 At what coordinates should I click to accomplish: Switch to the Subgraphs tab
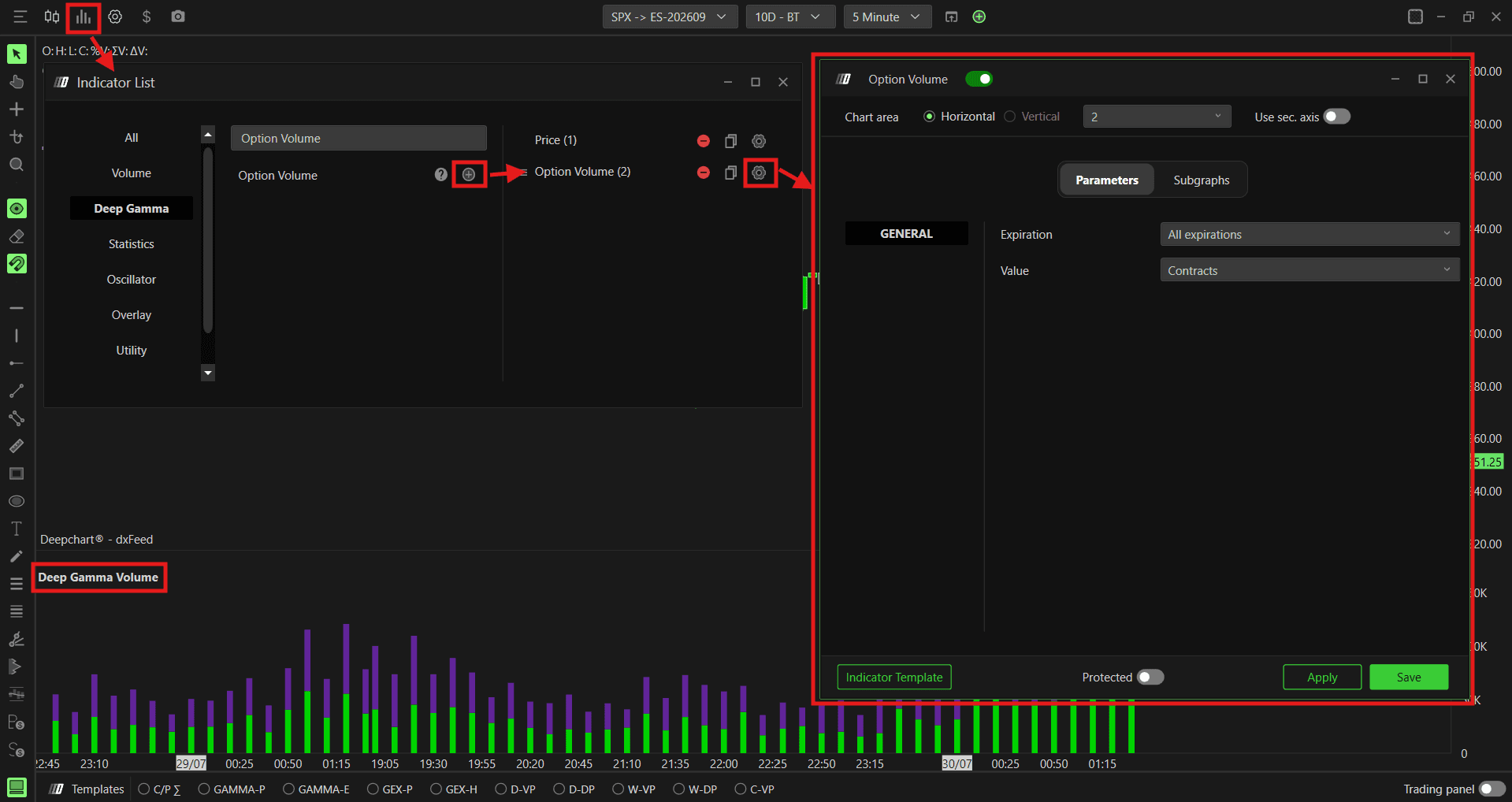(x=1201, y=180)
